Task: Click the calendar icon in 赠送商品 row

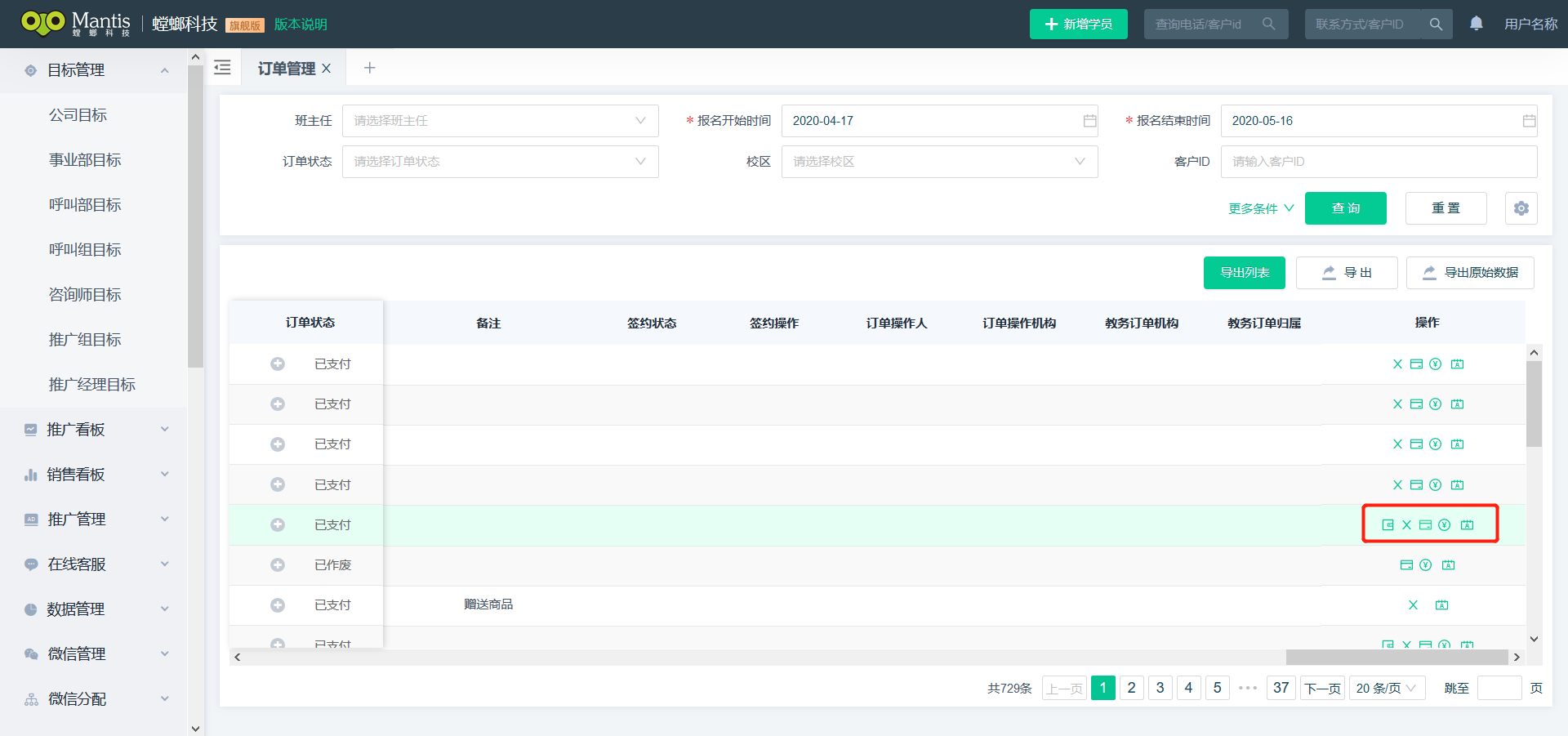Action: click(x=1441, y=604)
